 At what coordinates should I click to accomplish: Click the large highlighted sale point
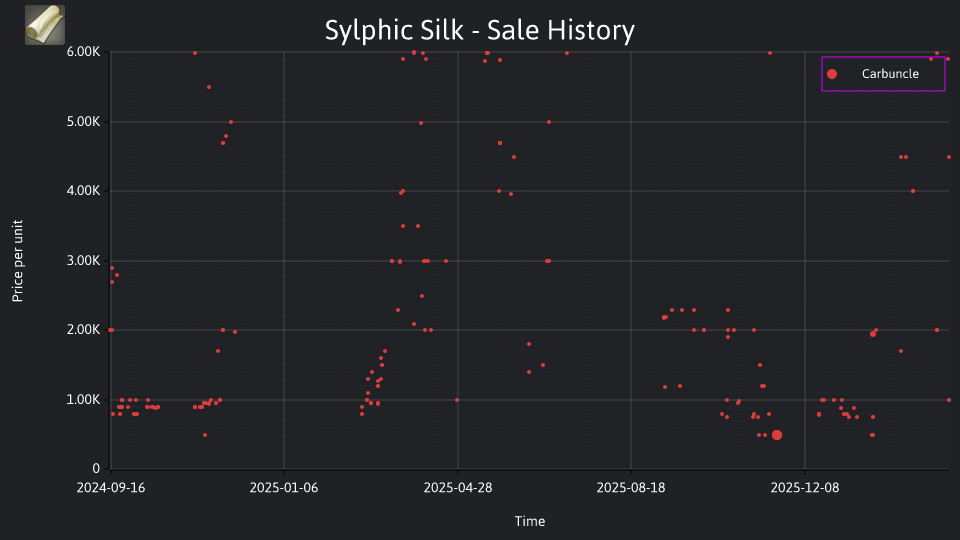(x=777, y=435)
